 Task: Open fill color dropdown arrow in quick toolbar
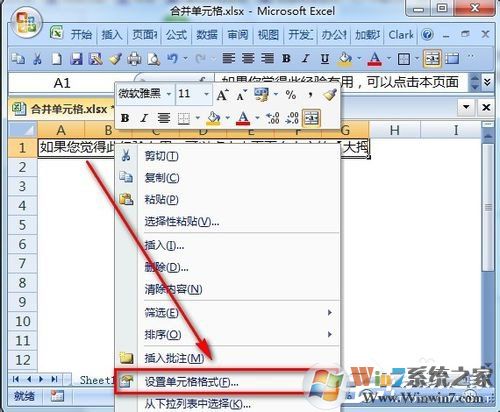point(359,59)
